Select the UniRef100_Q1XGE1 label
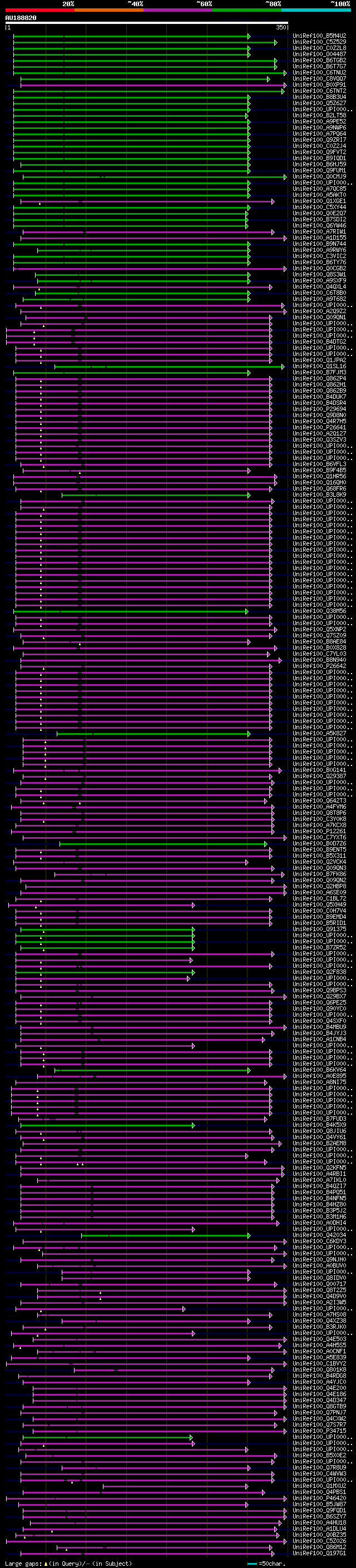Image resolution: width=356 pixels, height=1568 pixels. (x=319, y=201)
